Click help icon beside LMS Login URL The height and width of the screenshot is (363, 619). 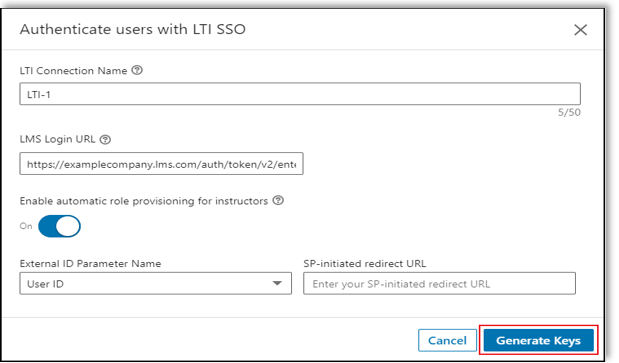point(105,139)
